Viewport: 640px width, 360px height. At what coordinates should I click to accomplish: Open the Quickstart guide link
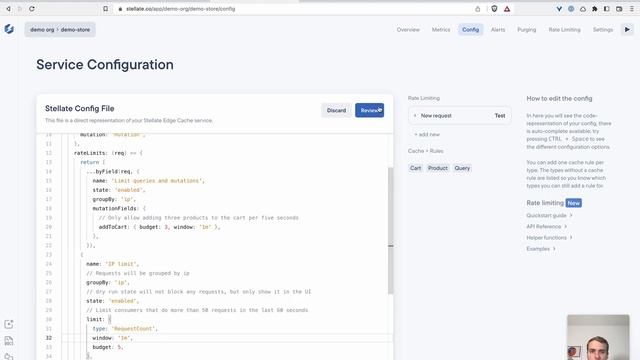pos(549,215)
